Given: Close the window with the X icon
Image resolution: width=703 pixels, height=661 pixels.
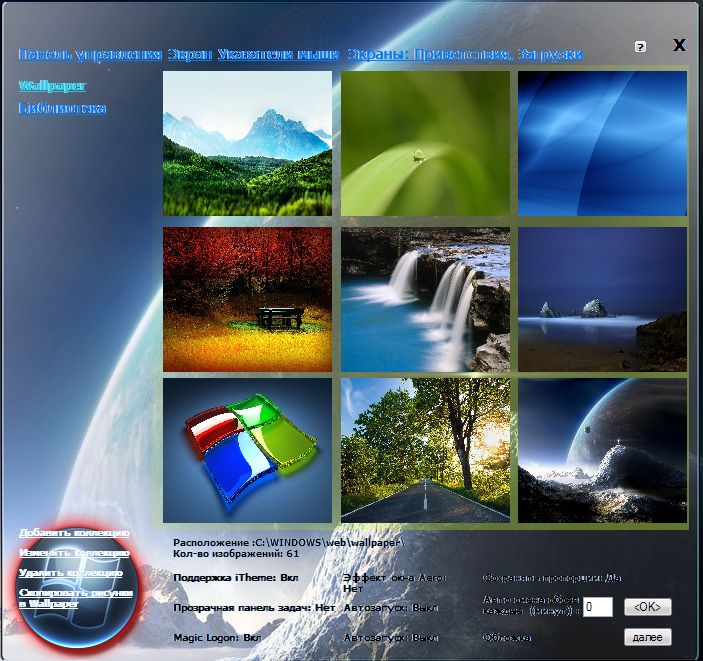Looking at the screenshot, I should pyautogui.click(x=679, y=45).
